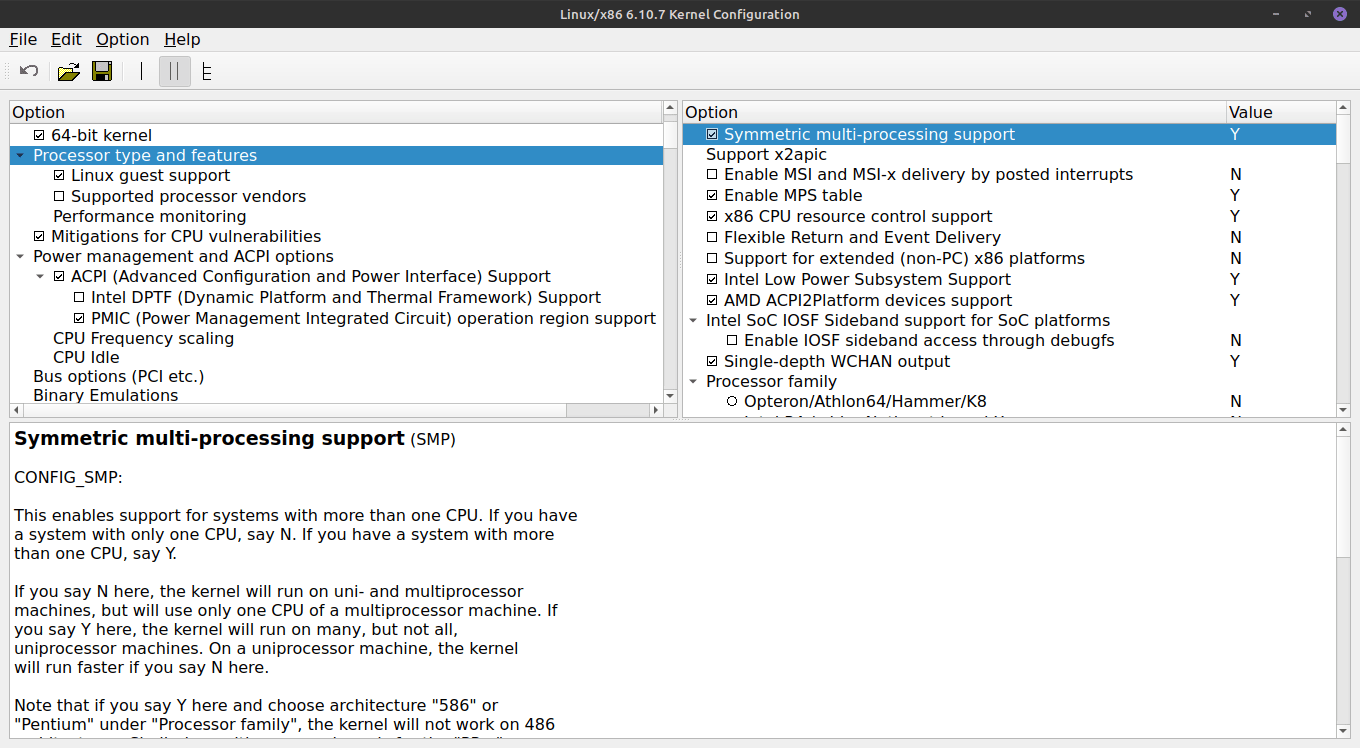
Task: Click right pane vertical scrollbar up arrow
Action: [x=1343, y=108]
